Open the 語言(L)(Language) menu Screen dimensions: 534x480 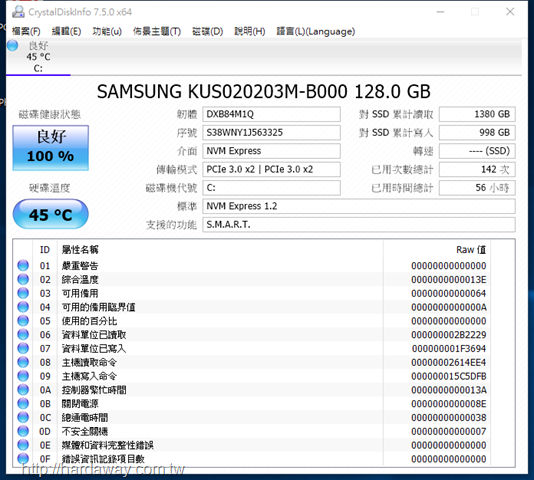click(316, 32)
